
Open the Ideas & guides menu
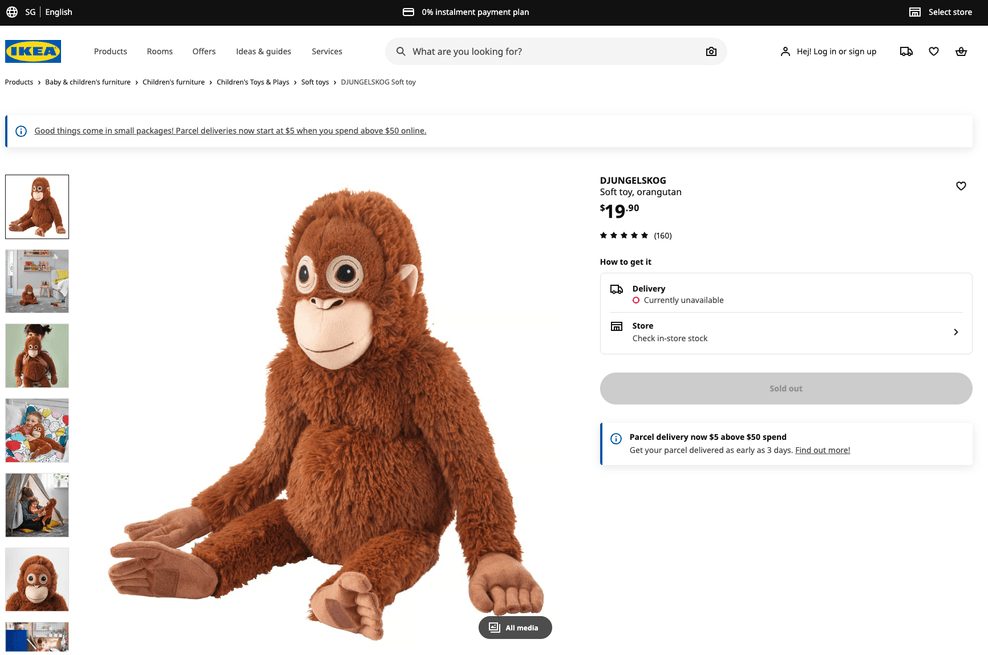point(263,51)
